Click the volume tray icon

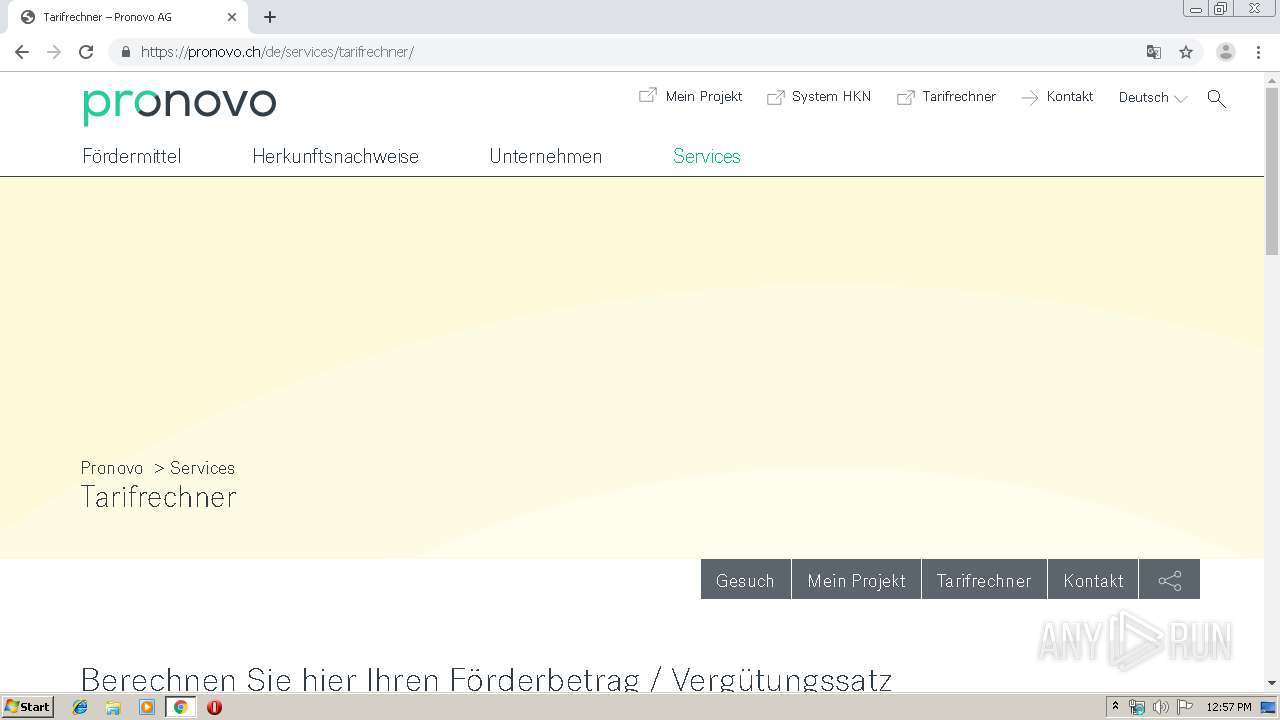[1160, 707]
